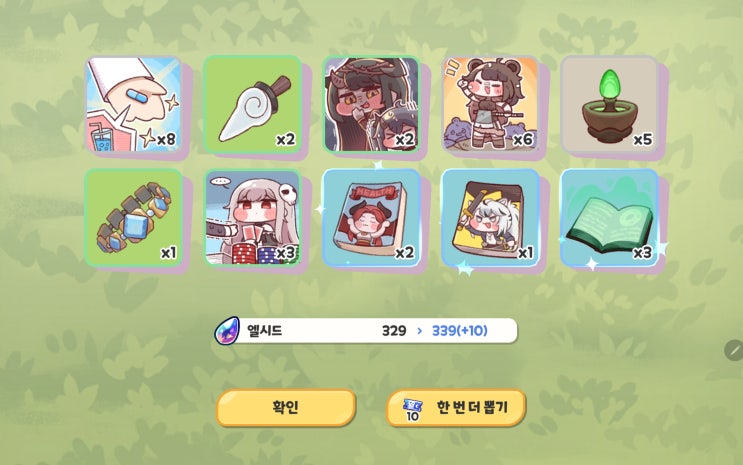The image size is (743, 465).
Task: Click the green open spellbook item x3
Action: tap(609, 218)
